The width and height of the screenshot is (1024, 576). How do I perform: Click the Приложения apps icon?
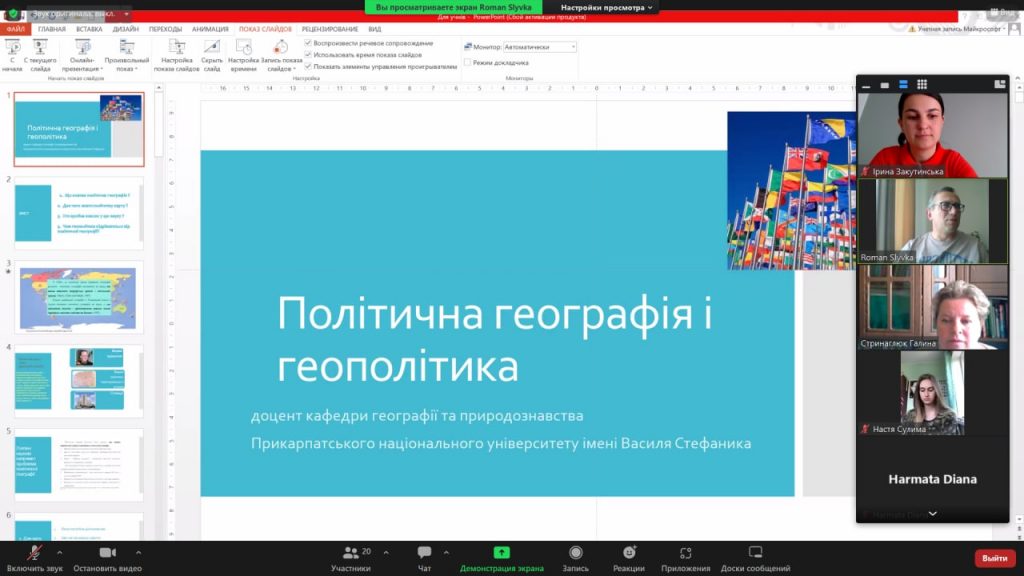point(685,553)
